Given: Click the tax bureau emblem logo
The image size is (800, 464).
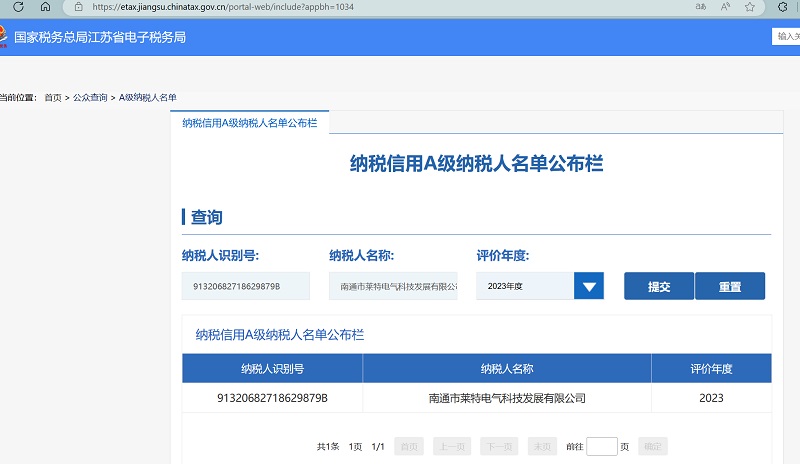Looking at the screenshot, I should (x=3, y=37).
